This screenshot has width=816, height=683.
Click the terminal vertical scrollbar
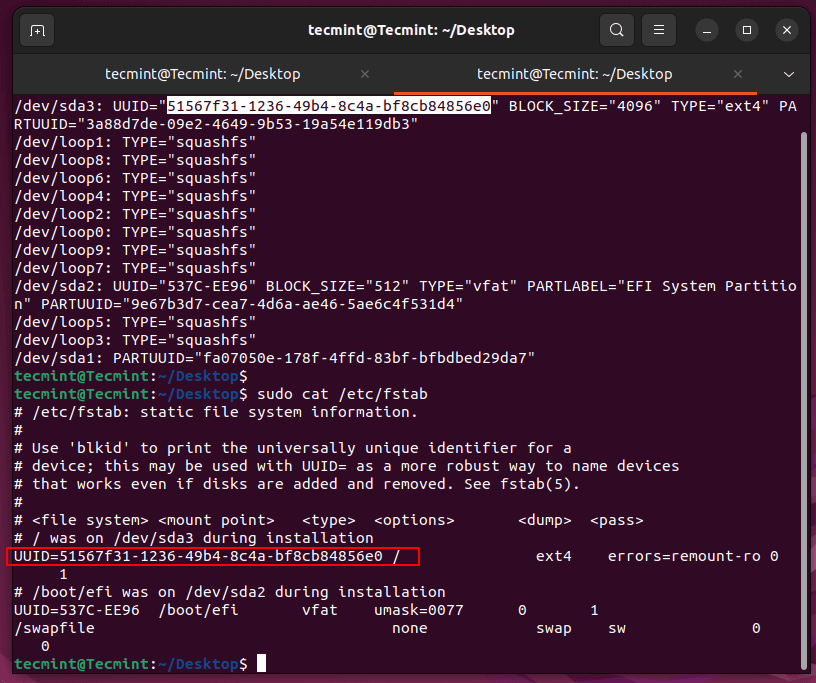(804, 401)
